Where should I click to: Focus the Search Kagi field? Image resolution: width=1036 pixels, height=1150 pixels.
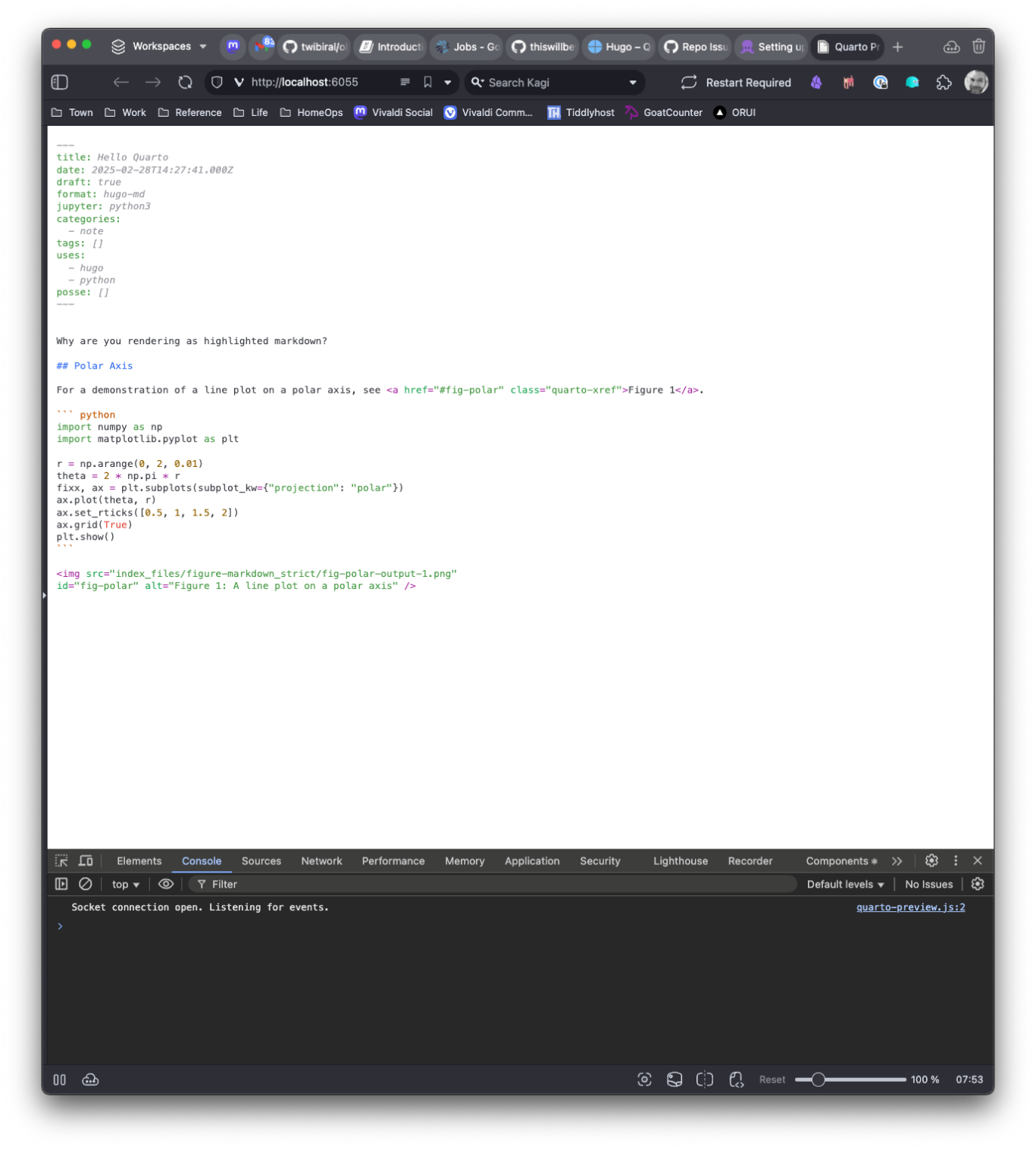[555, 83]
